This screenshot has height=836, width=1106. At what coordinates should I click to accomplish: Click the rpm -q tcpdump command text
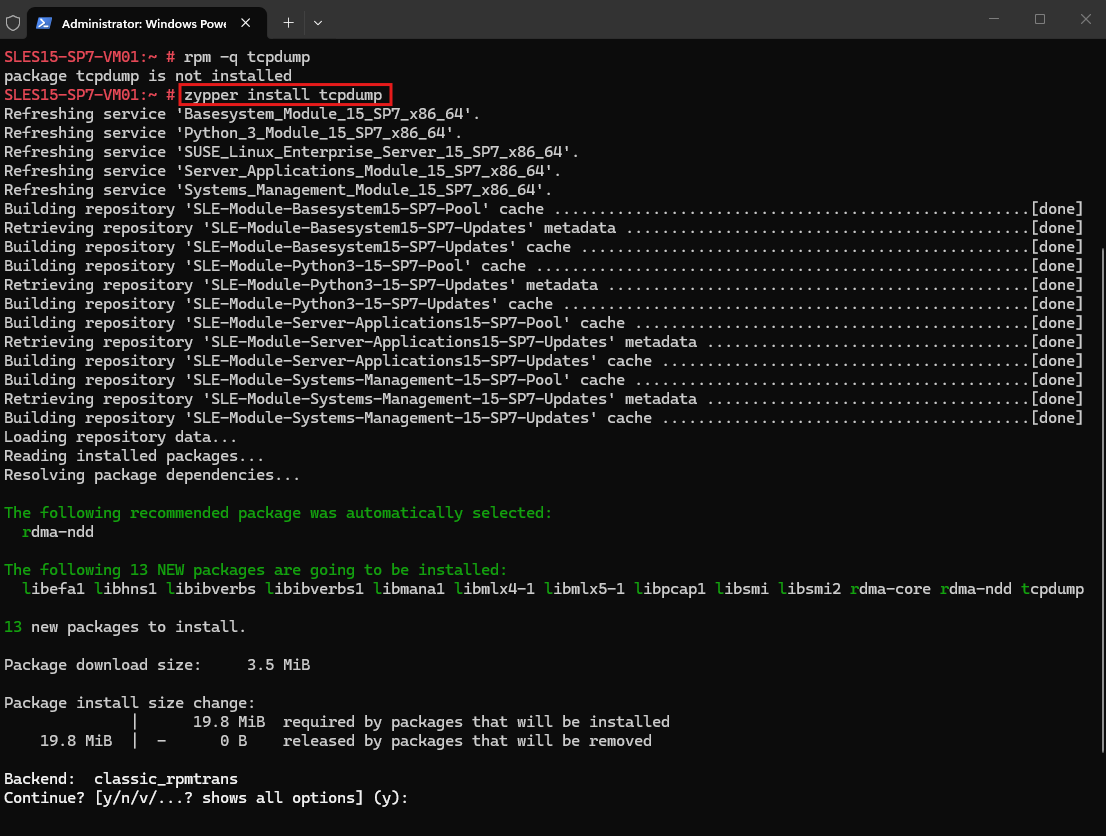tap(247, 57)
